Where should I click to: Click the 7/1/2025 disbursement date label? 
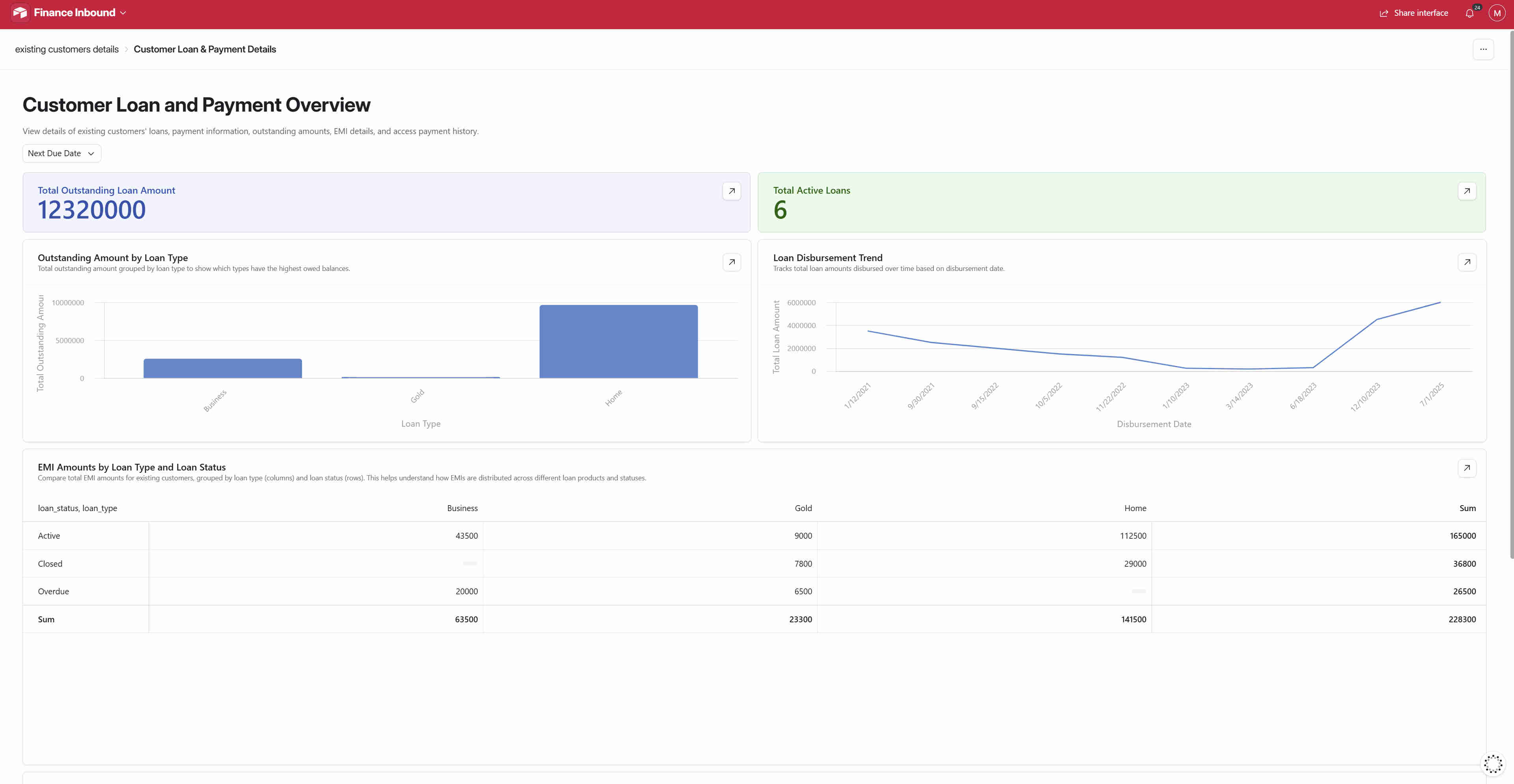1431,394
